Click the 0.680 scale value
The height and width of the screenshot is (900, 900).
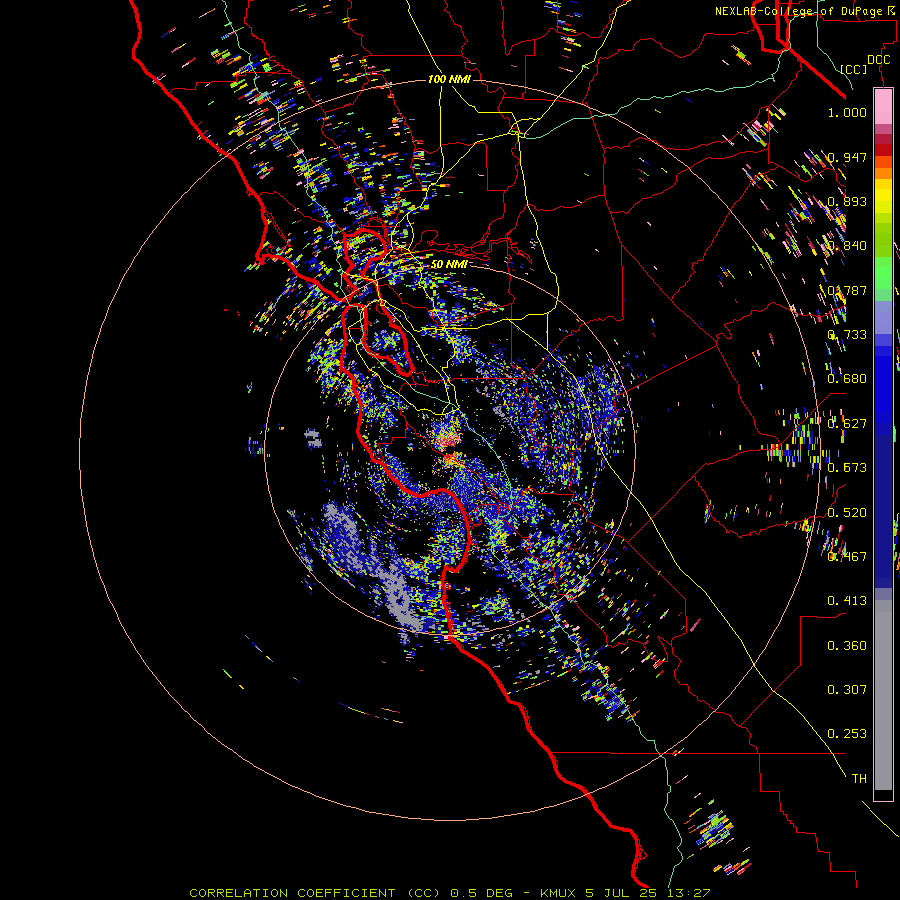tap(847, 379)
